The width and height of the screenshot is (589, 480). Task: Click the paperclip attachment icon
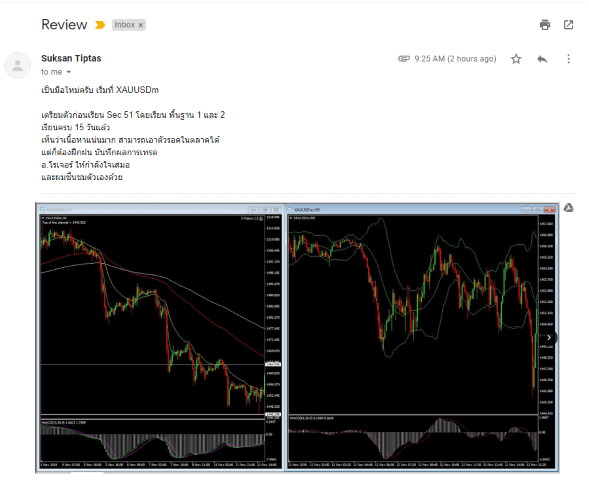coord(404,59)
